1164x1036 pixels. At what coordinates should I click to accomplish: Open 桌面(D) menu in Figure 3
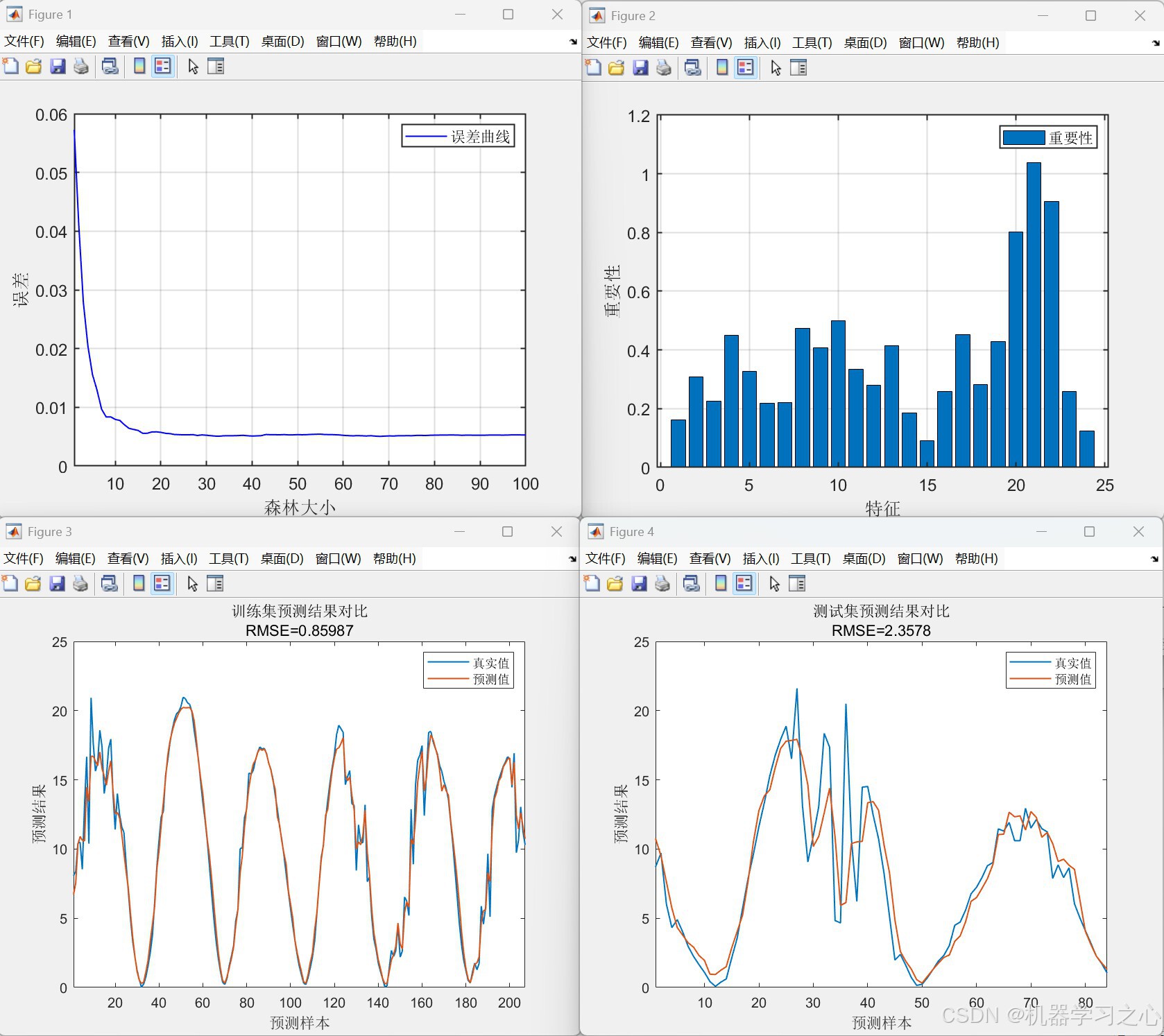tap(282, 558)
